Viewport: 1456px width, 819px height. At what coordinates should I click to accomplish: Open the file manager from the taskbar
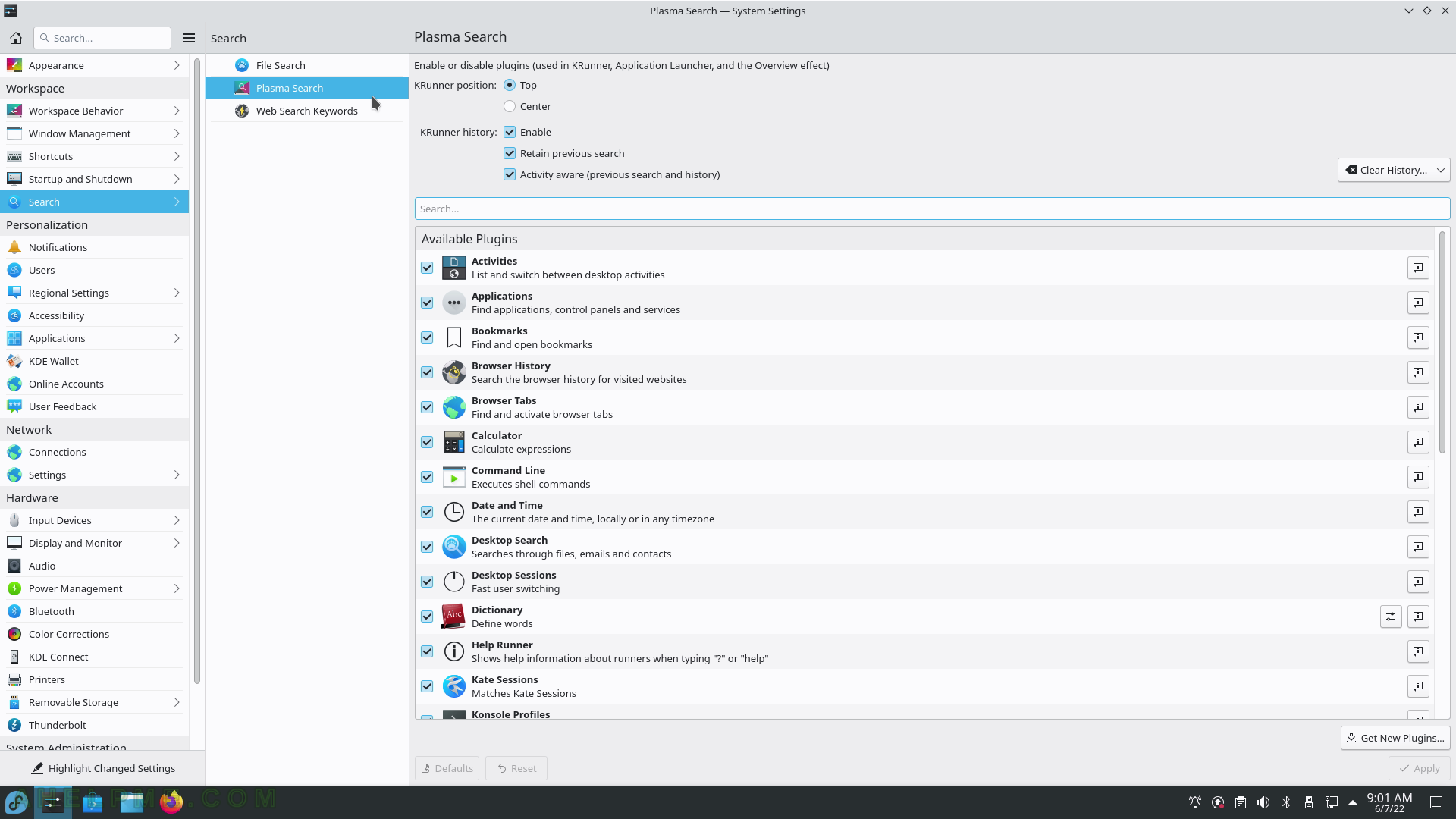click(132, 802)
